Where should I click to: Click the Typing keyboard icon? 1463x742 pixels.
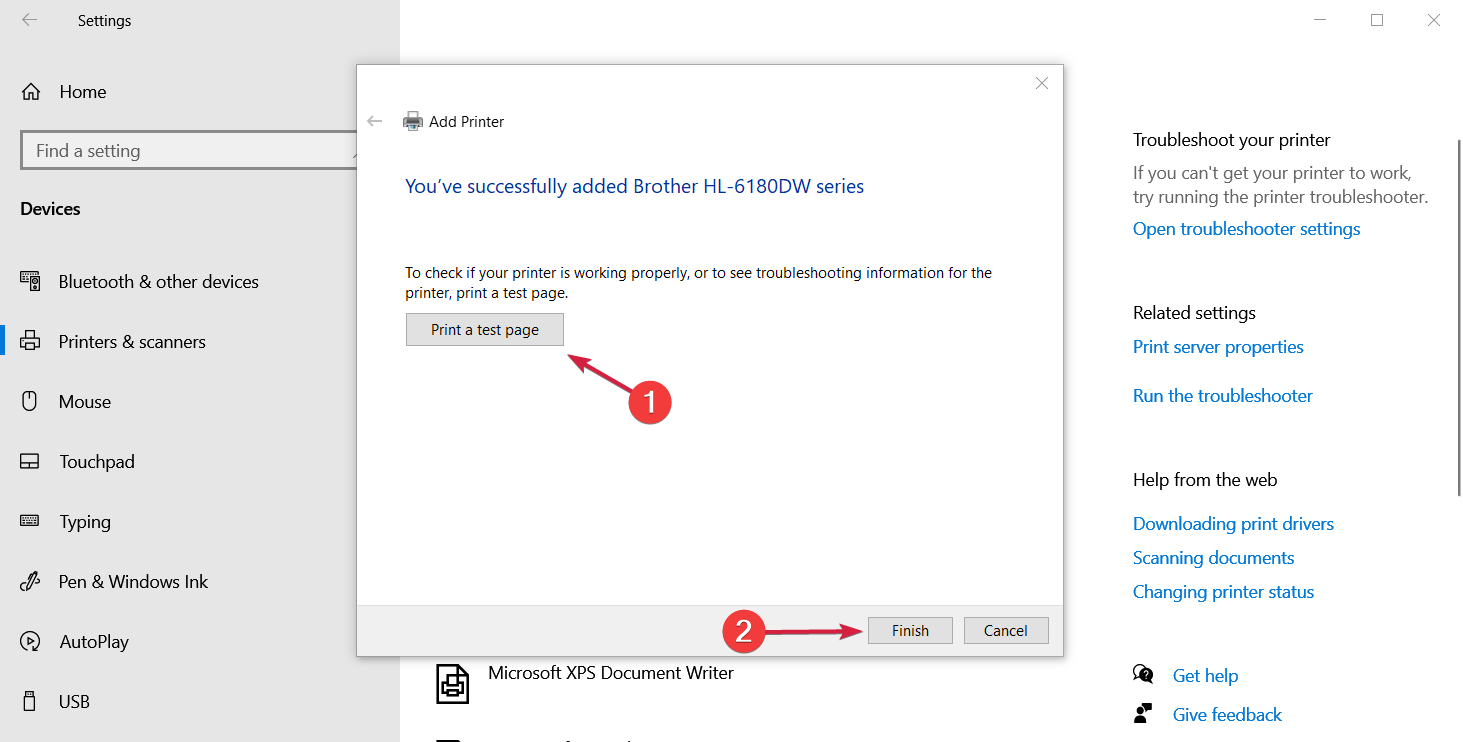coord(30,521)
